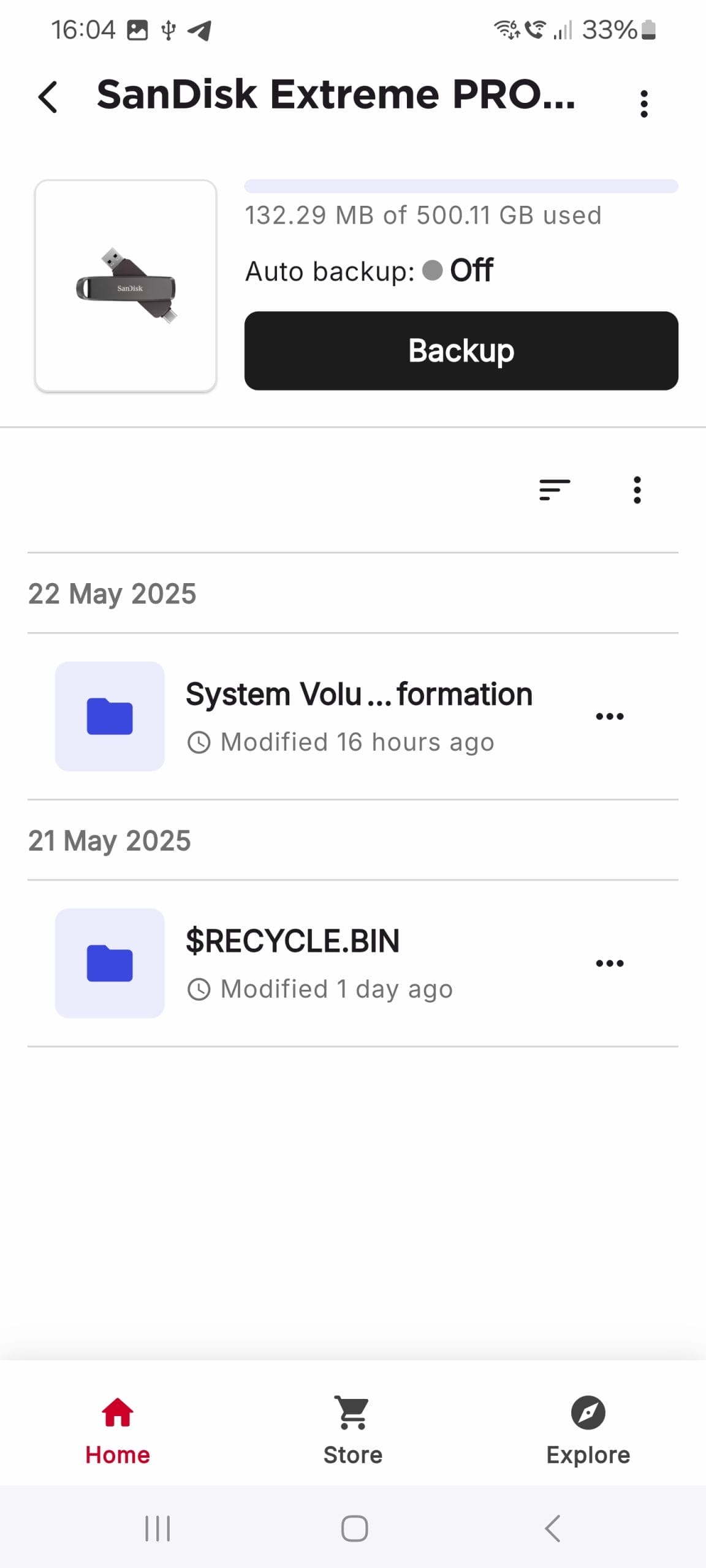
Task: Open the System Volume Information folder icon
Action: (110, 716)
